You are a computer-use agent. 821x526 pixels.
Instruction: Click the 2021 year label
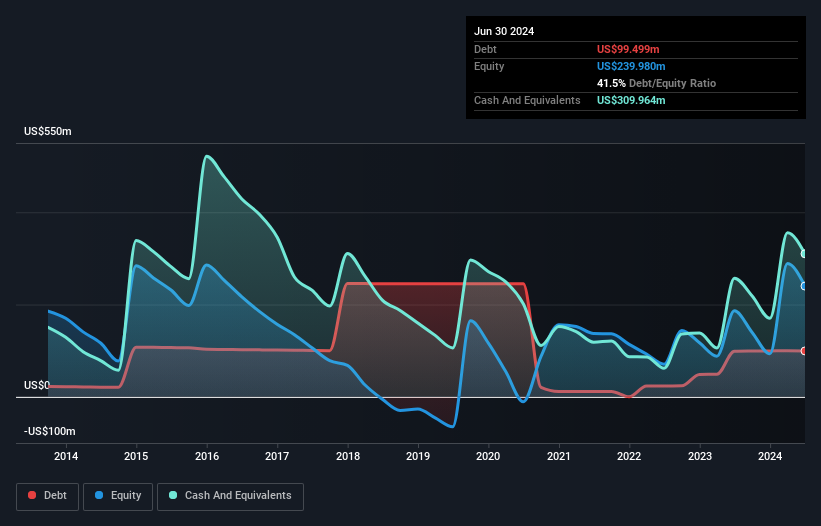pos(559,456)
